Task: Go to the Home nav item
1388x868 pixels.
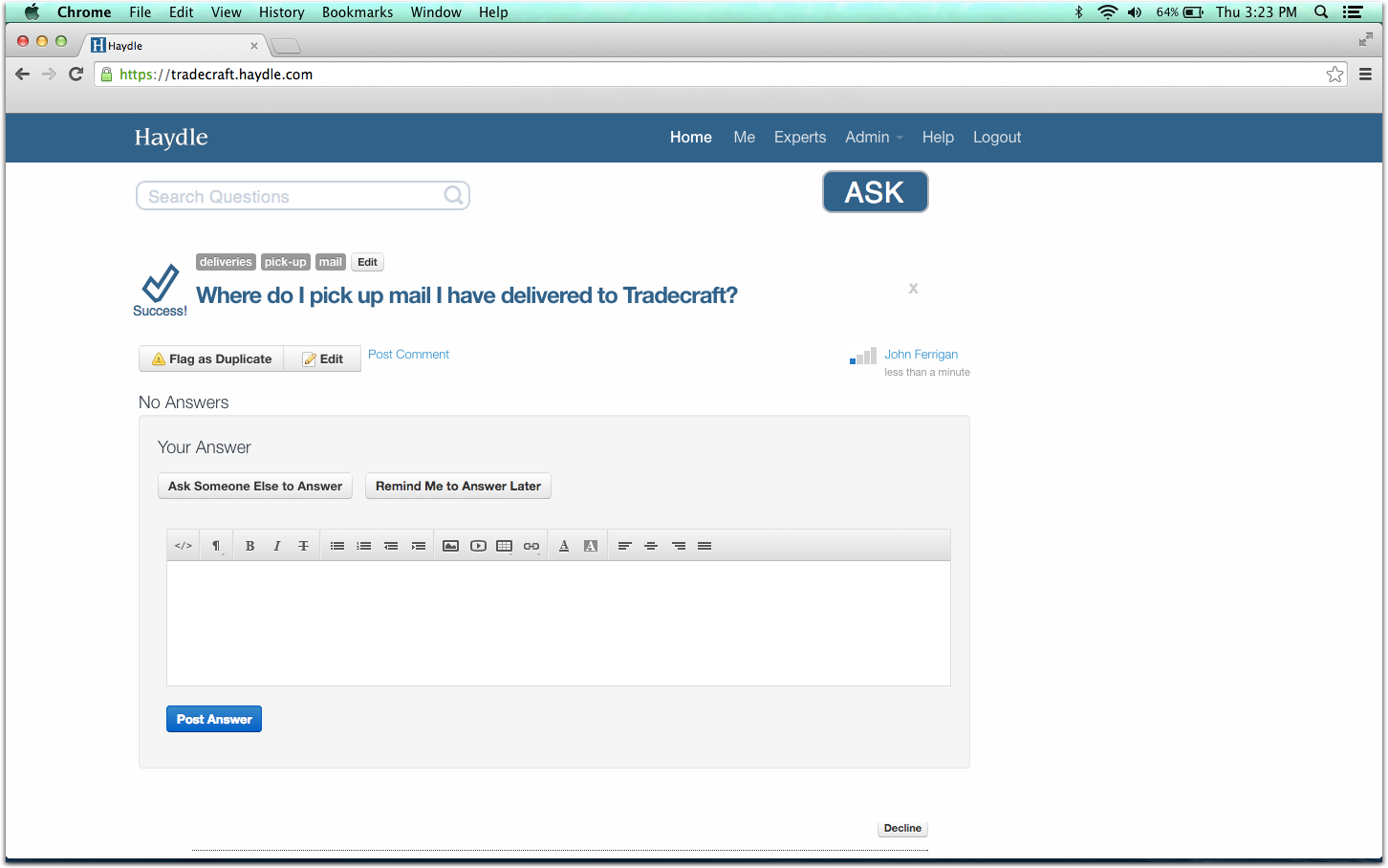Action: coord(690,137)
